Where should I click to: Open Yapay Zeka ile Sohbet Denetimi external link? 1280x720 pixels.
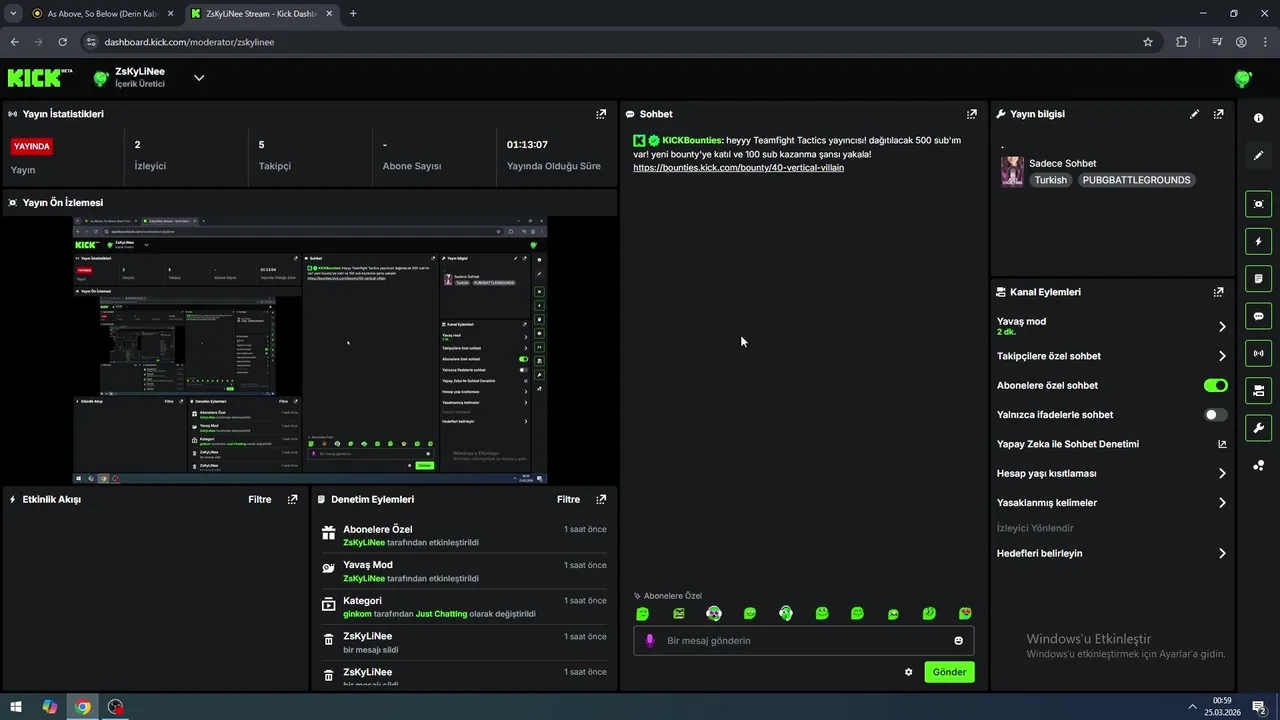[1222, 444]
